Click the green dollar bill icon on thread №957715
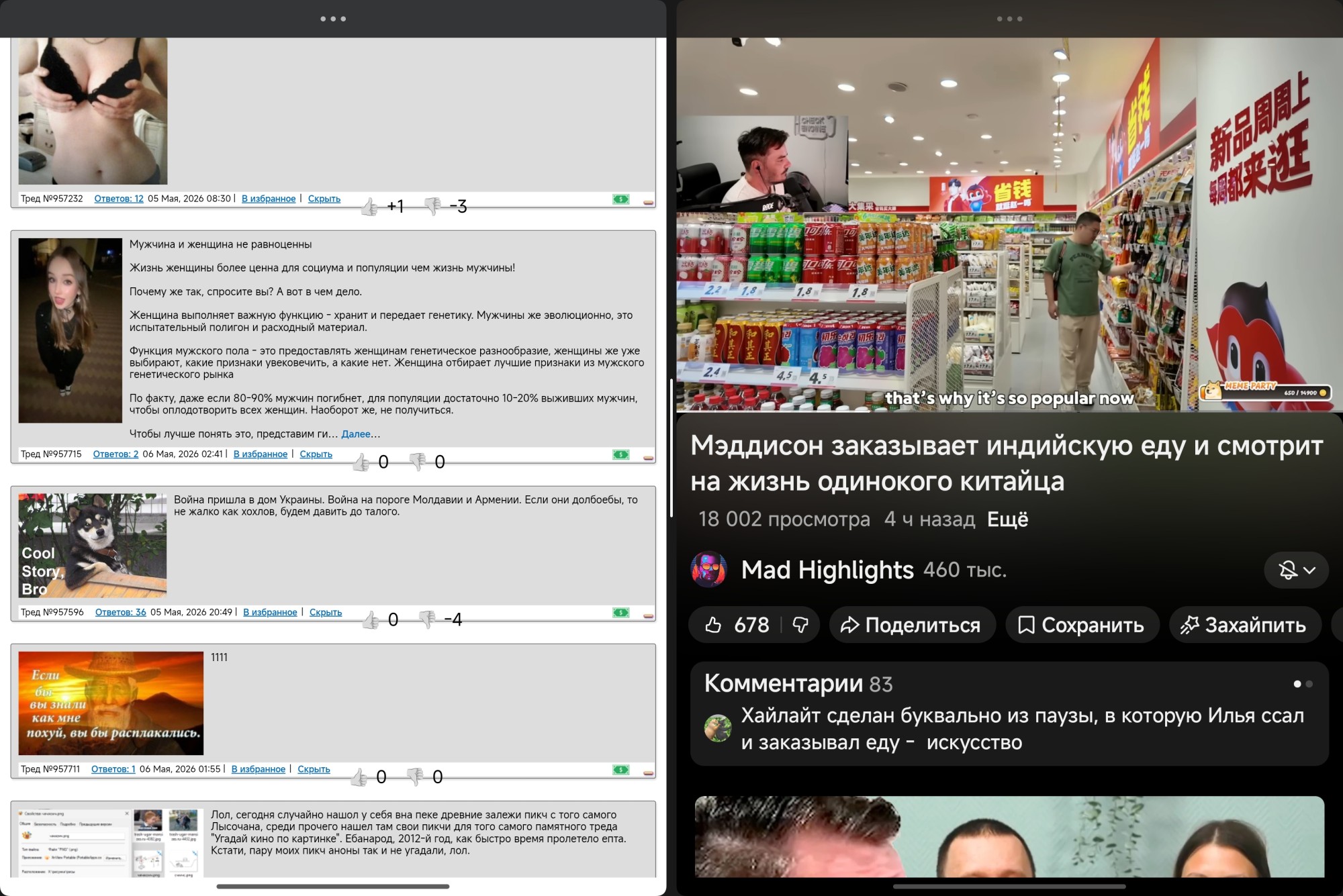Viewport: 1343px width, 896px height. click(x=620, y=454)
